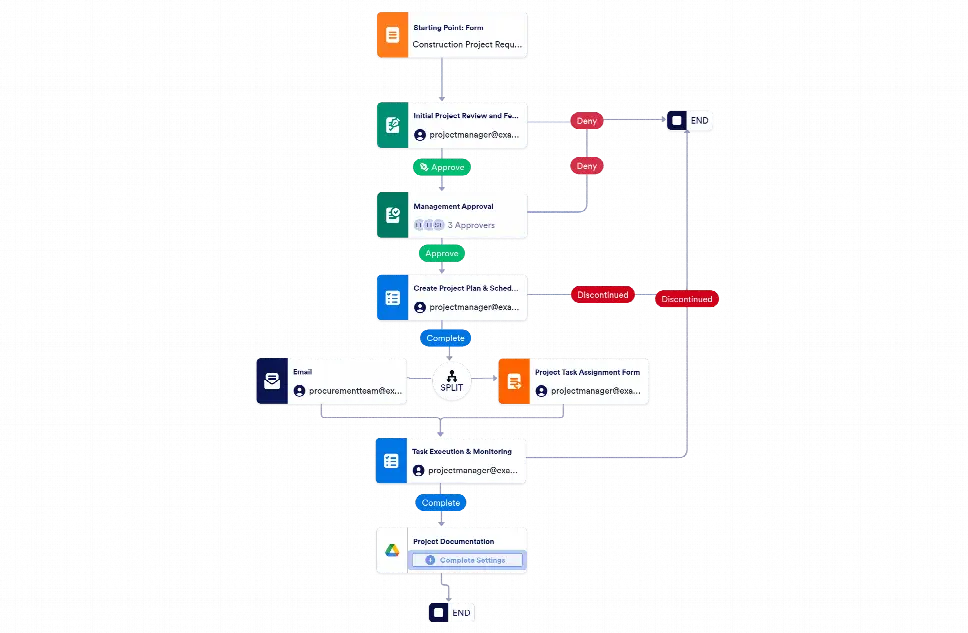Image resolution: width=968 pixels, height=633 pixels.
Task: Click the '3 Approvers' text
Action: [x=471, y=225]
